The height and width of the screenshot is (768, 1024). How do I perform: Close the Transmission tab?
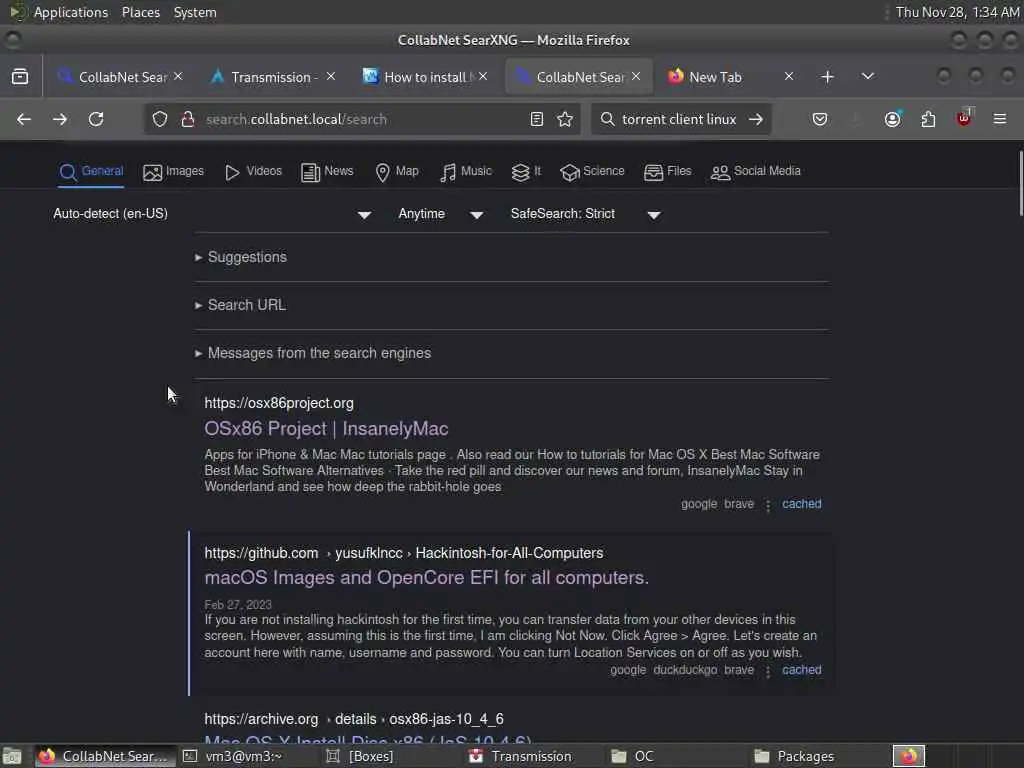pos(330,76)
